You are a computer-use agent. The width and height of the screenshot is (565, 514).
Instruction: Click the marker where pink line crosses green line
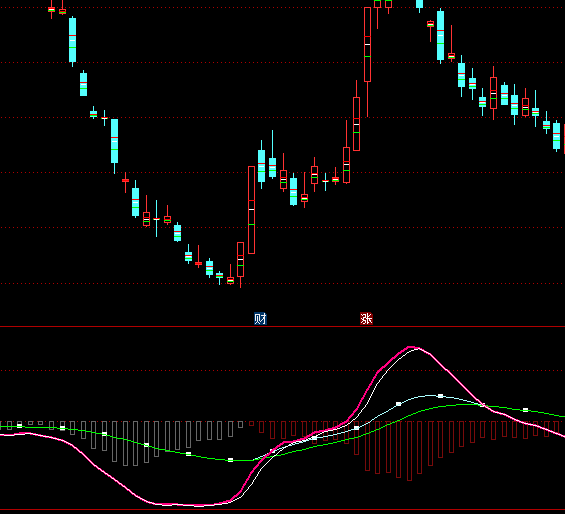click(x=483, y=405)
